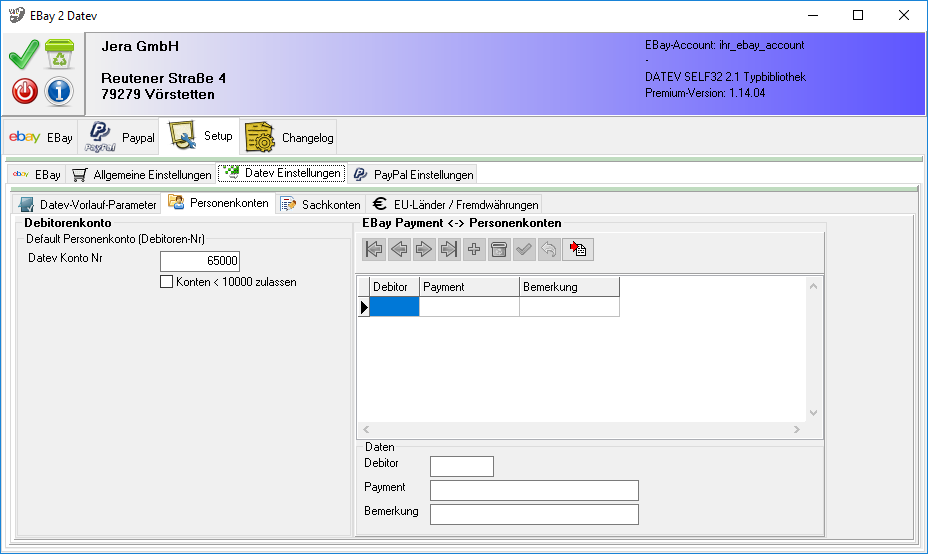Go to previous record arrow
The image size is (928, 554).
[399, 249]
